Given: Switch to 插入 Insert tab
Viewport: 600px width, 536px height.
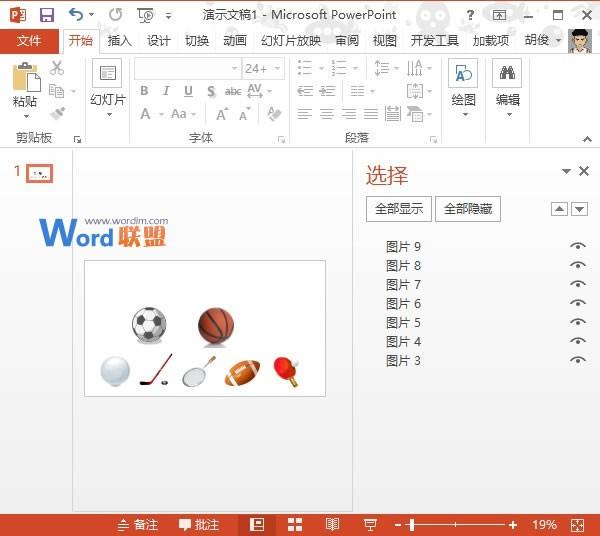Looking at the screenshot, I should click(119, 41).
